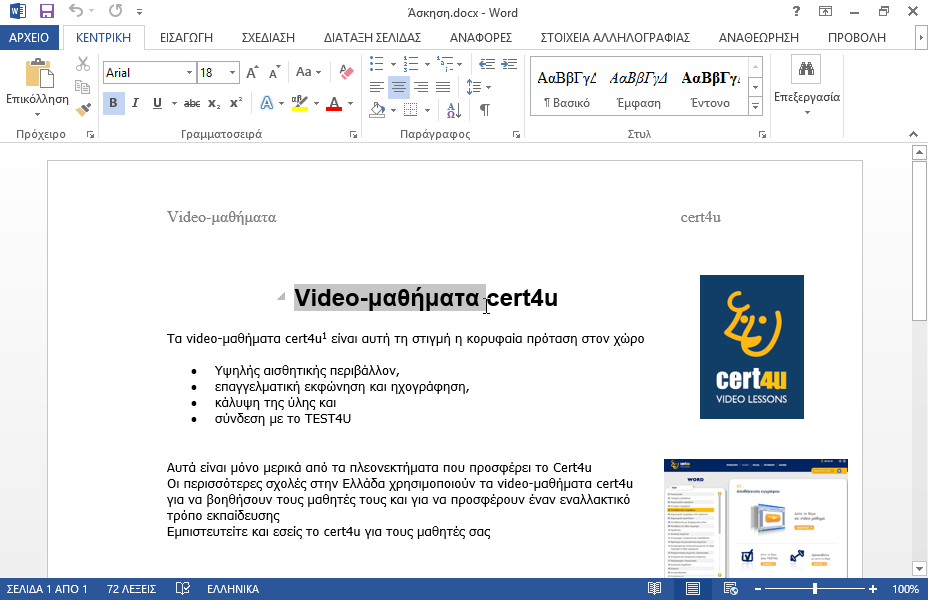This screenshot has height=600, width=928.
Task: Click the 72 ΛΕΞΕΙΣ word count
Action: tap(131, 589)
